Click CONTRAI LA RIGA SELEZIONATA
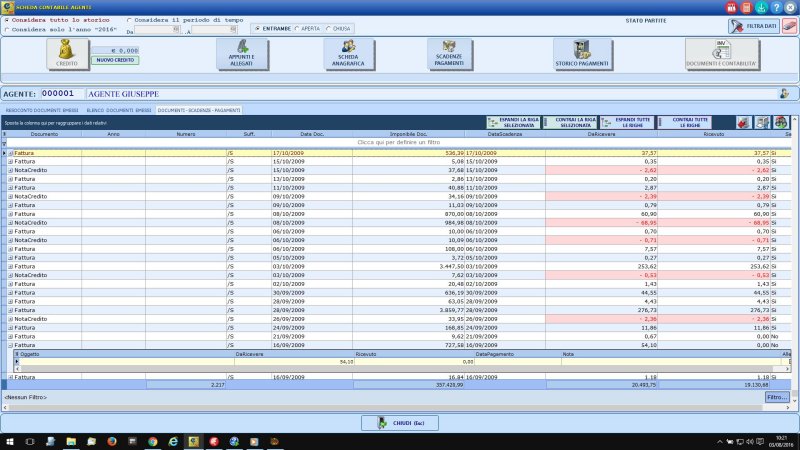The width and height of the screenshot is (800, 450). [571, 122]
